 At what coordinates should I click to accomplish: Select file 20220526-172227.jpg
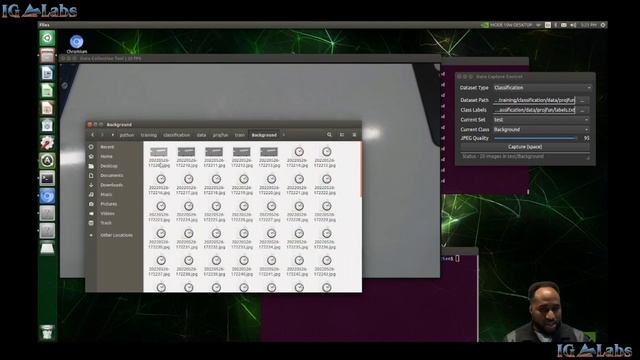point(271,212)
